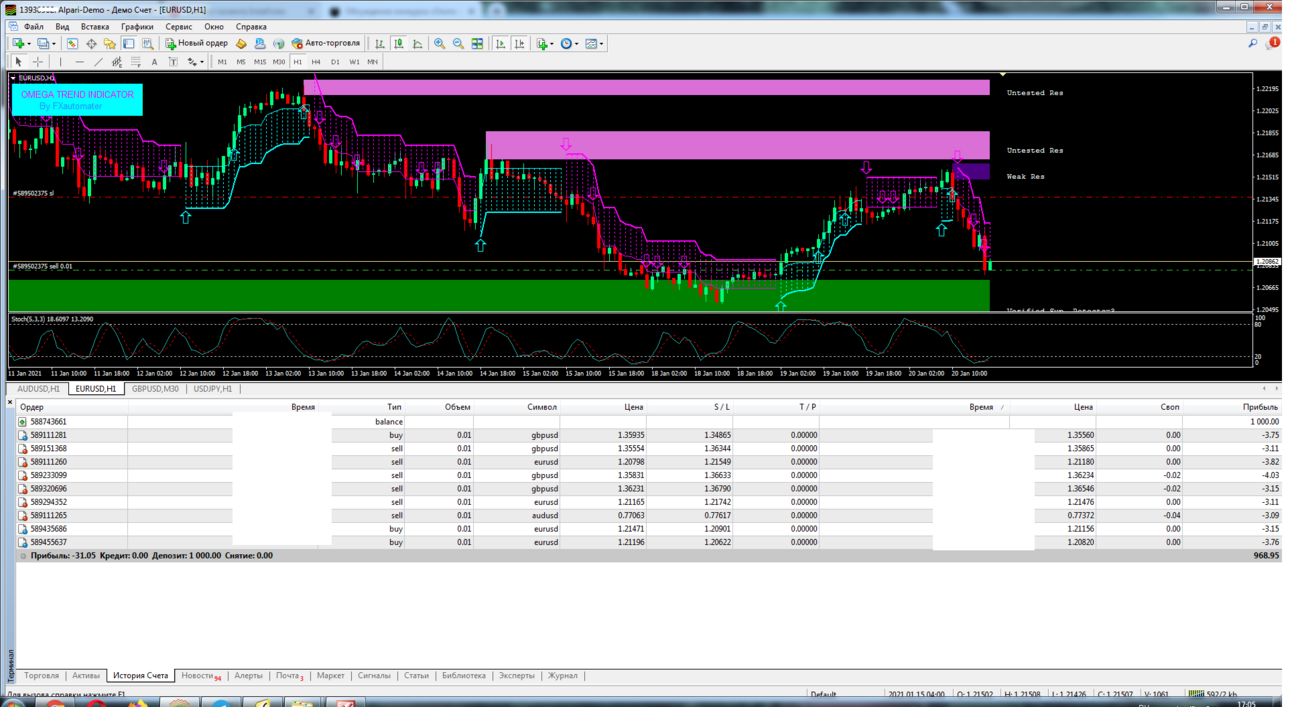Viewport: 1290px width, 707px height.
Task: Open the Новости terminal tab
Action: (x=199, y=676)
